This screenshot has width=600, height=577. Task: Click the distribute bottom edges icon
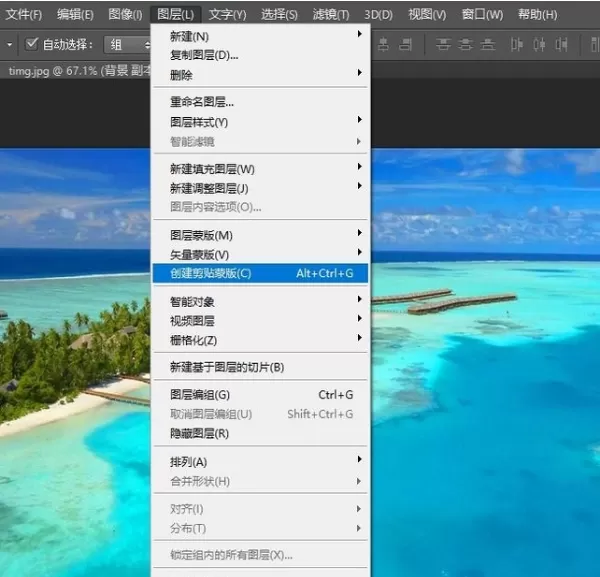[488, 44]
